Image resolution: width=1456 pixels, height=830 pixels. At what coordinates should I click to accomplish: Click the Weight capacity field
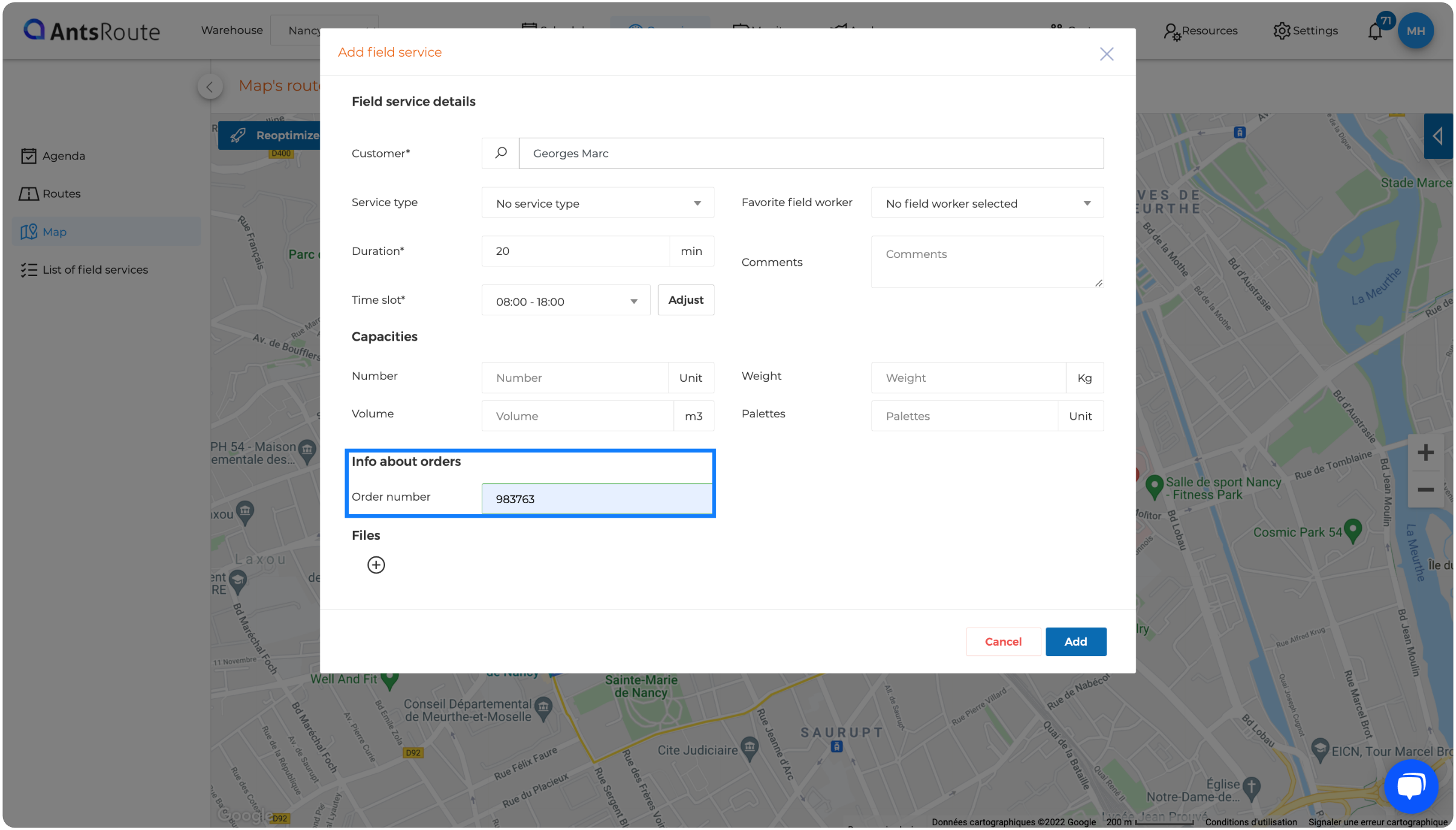968,378
